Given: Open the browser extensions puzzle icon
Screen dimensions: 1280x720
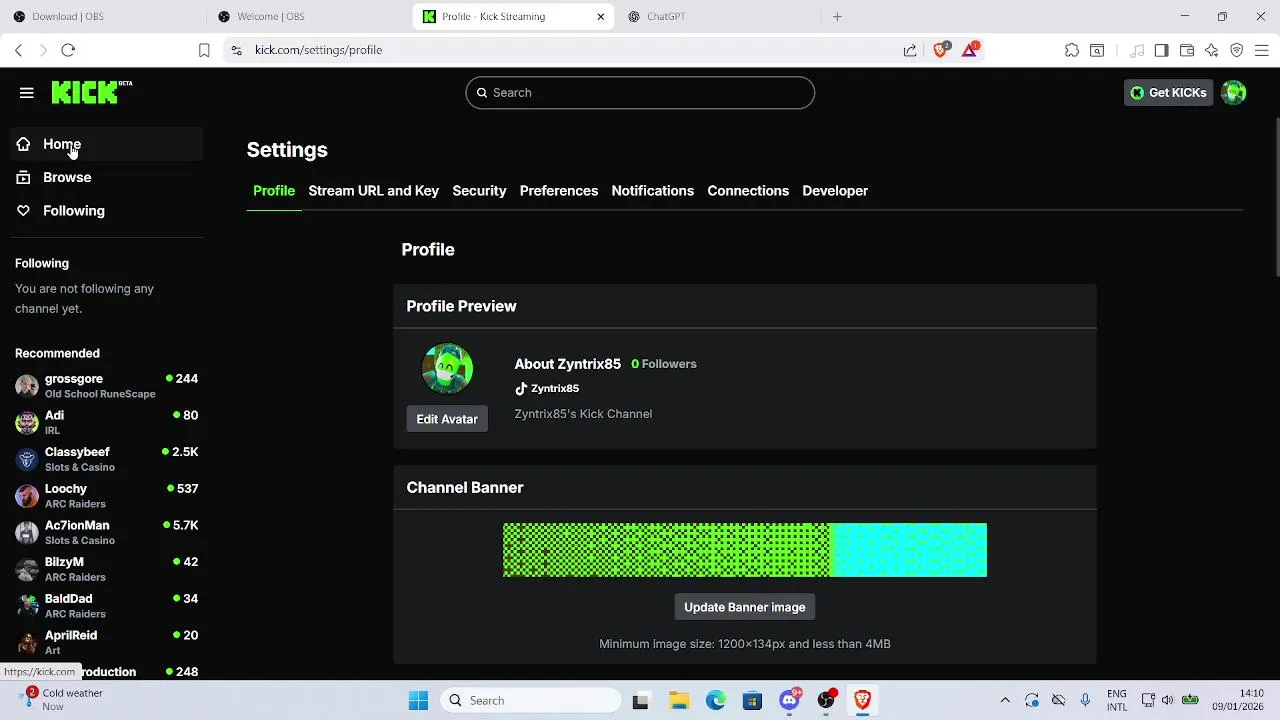Looking at the screenshot, I should point(1072,50).
